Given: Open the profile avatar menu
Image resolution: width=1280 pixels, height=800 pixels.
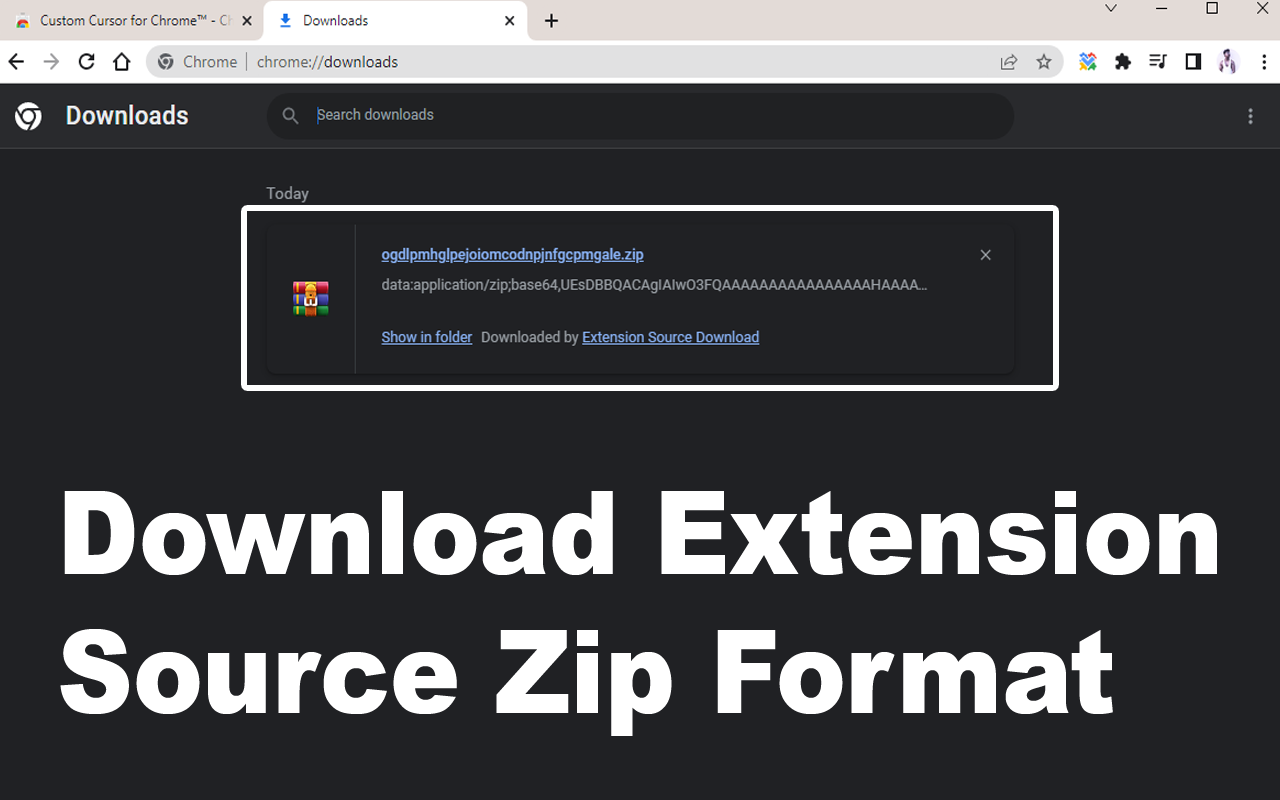Looking at the screenshot, I should click(1228, 62).
